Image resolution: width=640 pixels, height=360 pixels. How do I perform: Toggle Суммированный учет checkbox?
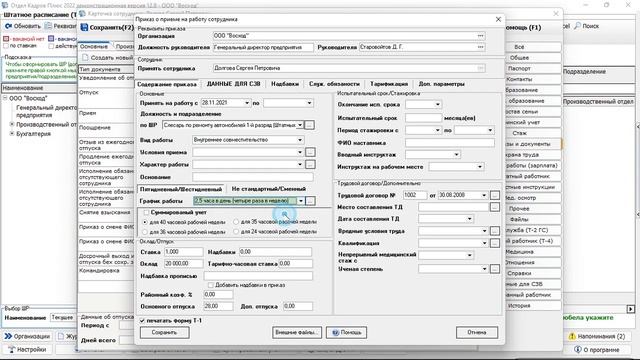pos(146,213)
